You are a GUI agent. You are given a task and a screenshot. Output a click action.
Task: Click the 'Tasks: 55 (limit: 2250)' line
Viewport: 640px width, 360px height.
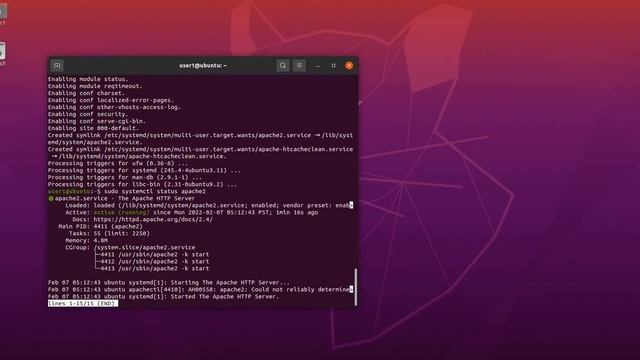[109, 233]
